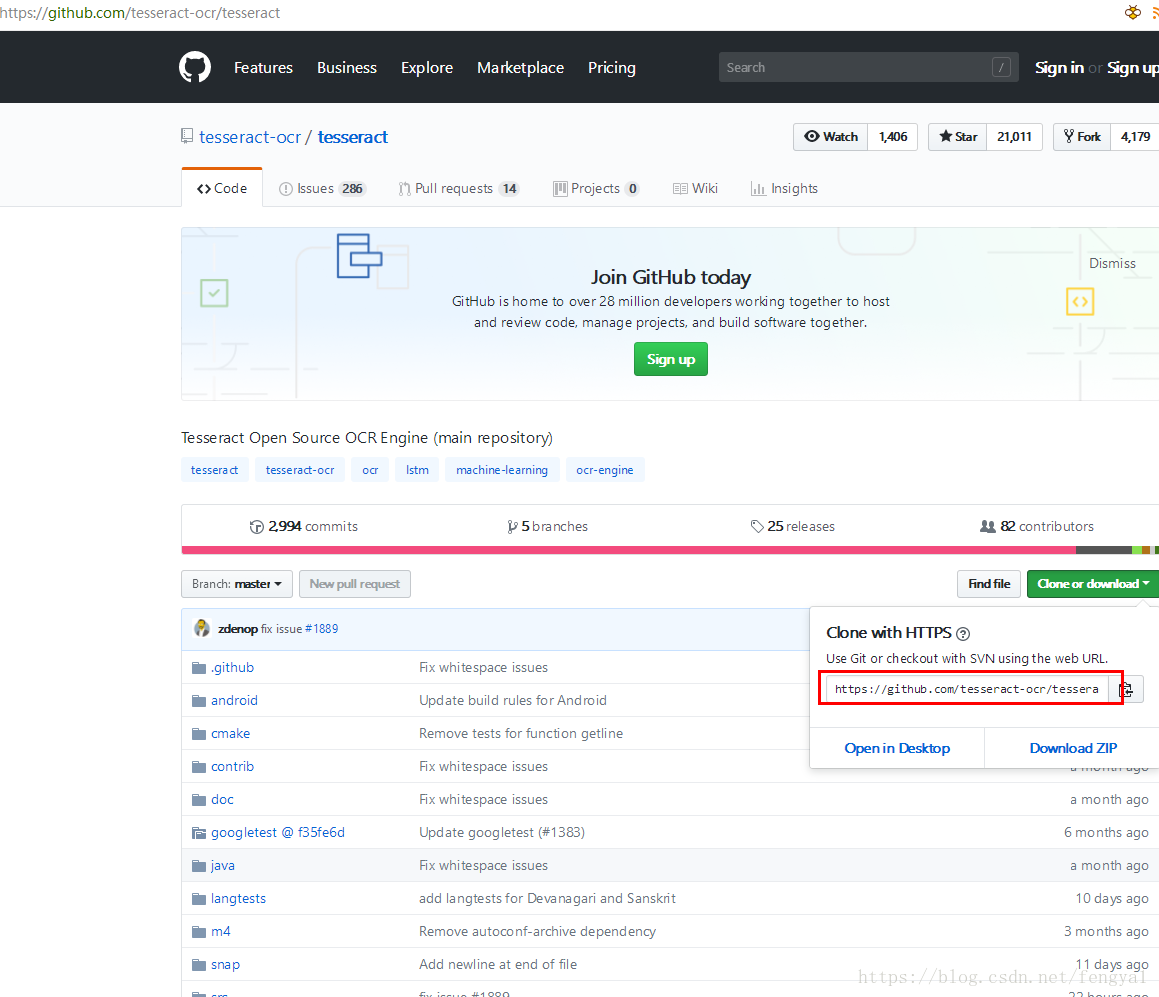Star the tesseract repository

957,137
